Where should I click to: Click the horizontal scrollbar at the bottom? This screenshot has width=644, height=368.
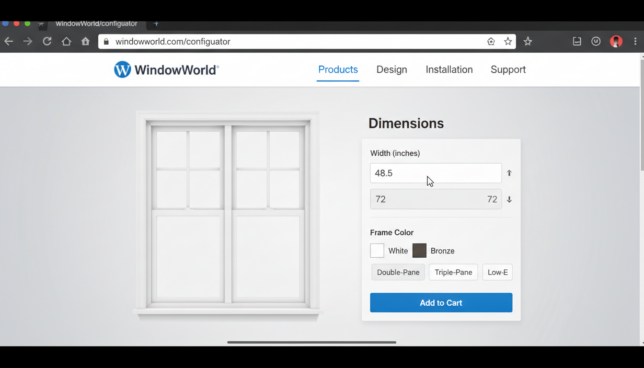click(x=312, y=342)
